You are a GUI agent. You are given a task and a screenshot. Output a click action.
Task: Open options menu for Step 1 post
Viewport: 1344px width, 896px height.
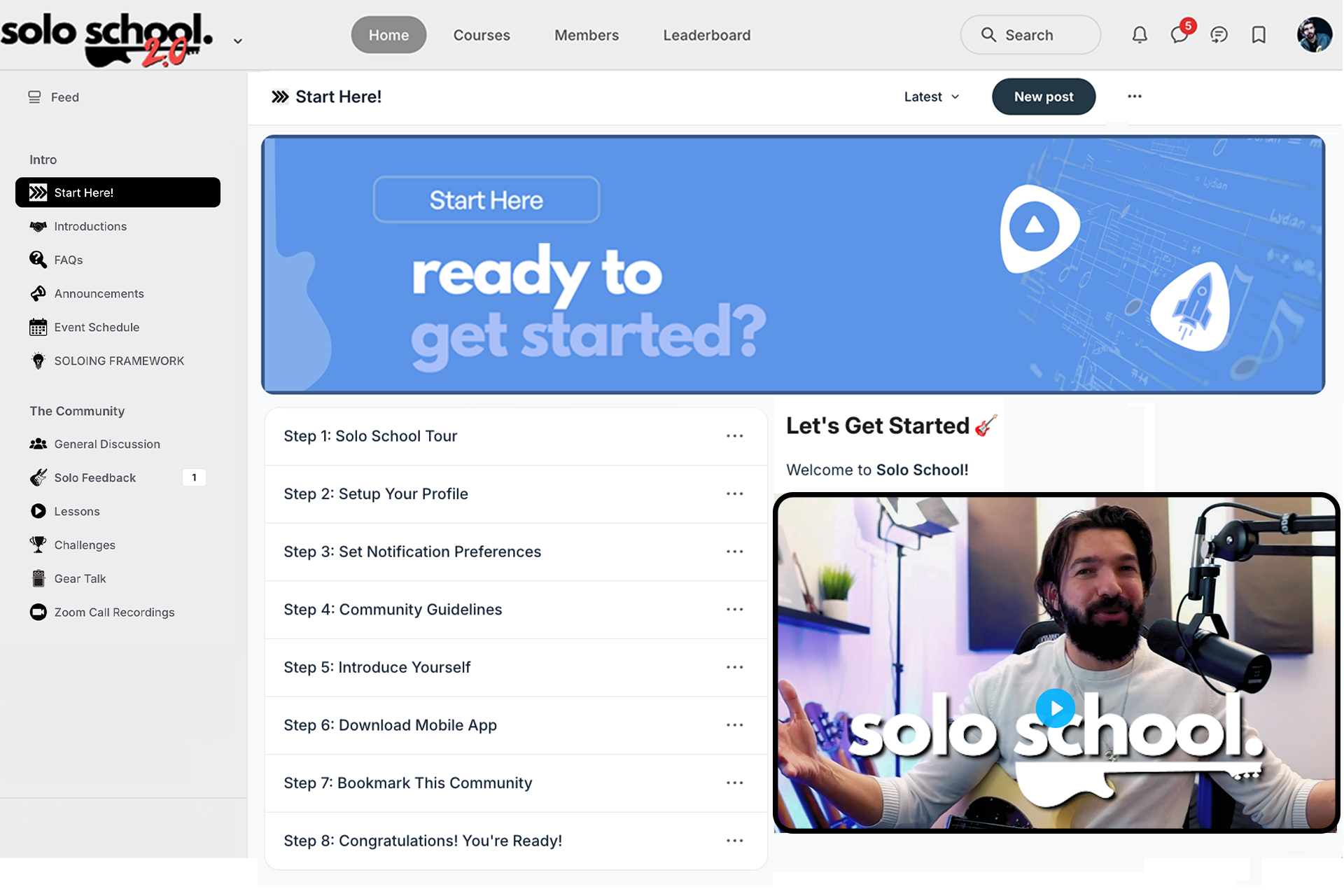click(x=734, y=436)
